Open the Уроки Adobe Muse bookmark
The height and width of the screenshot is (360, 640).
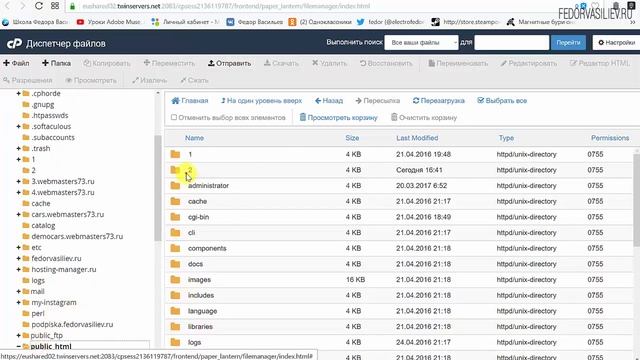click(x=109, y=22)
